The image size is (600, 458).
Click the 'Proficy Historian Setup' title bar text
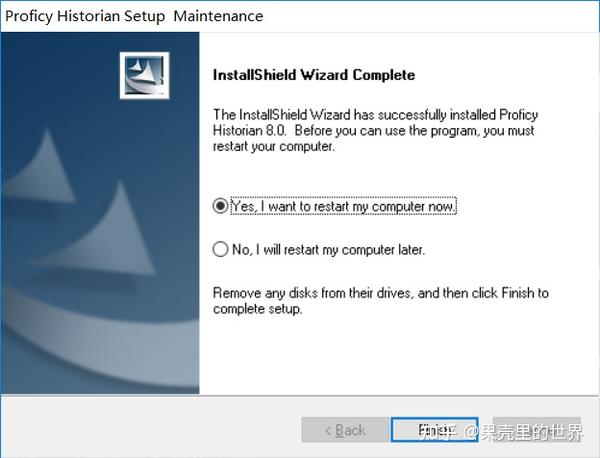84,16
